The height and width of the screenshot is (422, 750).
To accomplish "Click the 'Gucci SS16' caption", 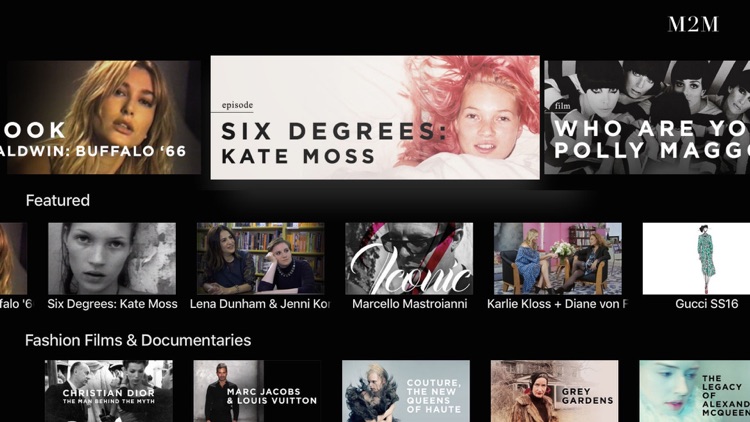I will [x=706, y=304].
